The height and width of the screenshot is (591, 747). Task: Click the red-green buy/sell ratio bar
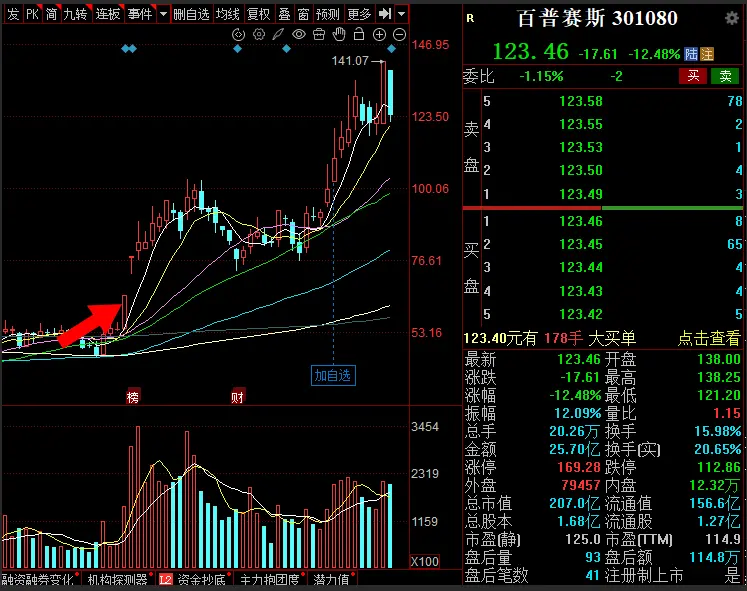click(603, 208)
